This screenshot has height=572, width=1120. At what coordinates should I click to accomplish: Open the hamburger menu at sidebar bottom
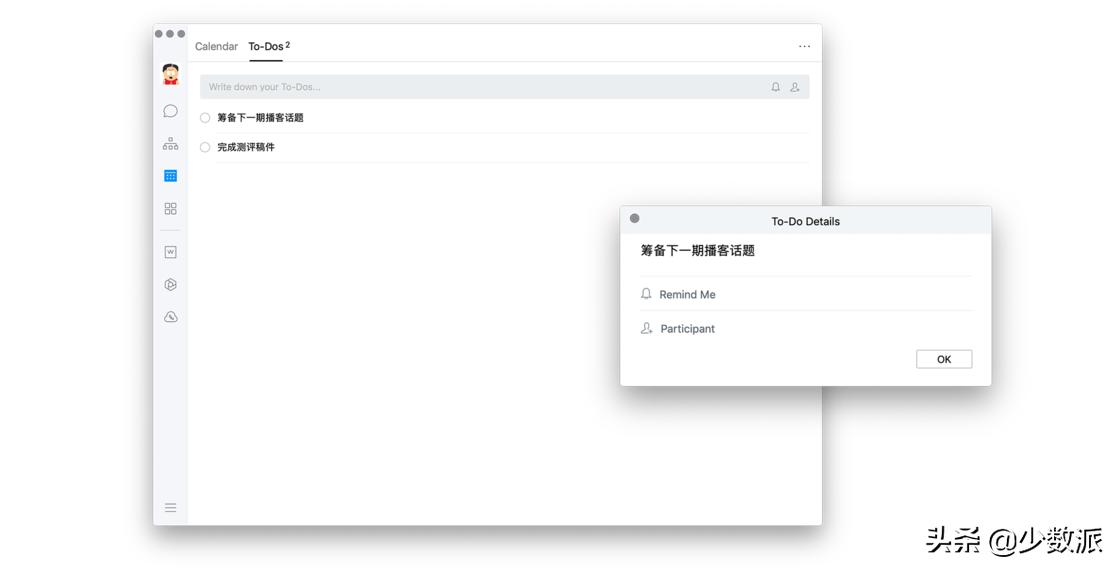point(170,508)
